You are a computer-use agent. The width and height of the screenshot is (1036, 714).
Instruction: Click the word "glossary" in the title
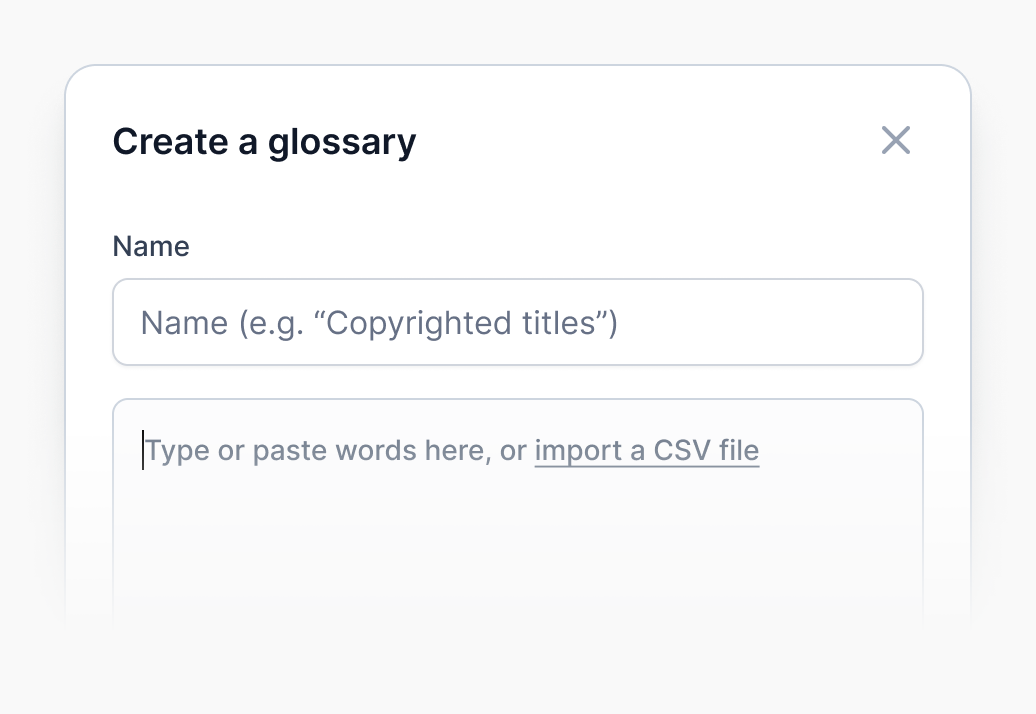[341, 142]
